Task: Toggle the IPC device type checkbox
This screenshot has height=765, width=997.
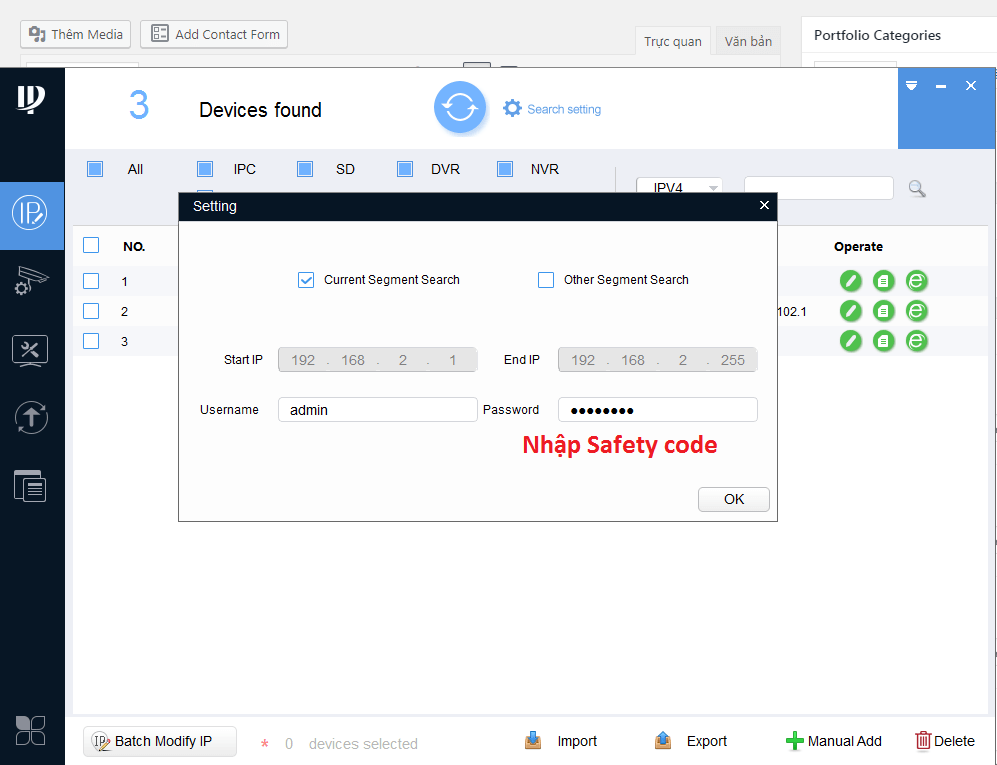Action: [x=205, y=169]
